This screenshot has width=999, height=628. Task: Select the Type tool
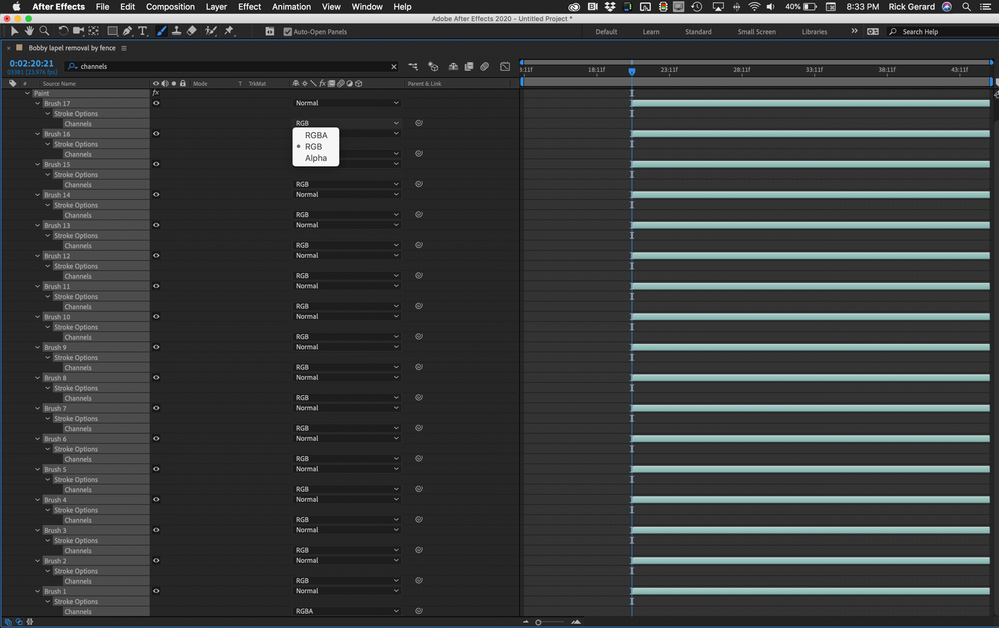(x=142, y=30)
